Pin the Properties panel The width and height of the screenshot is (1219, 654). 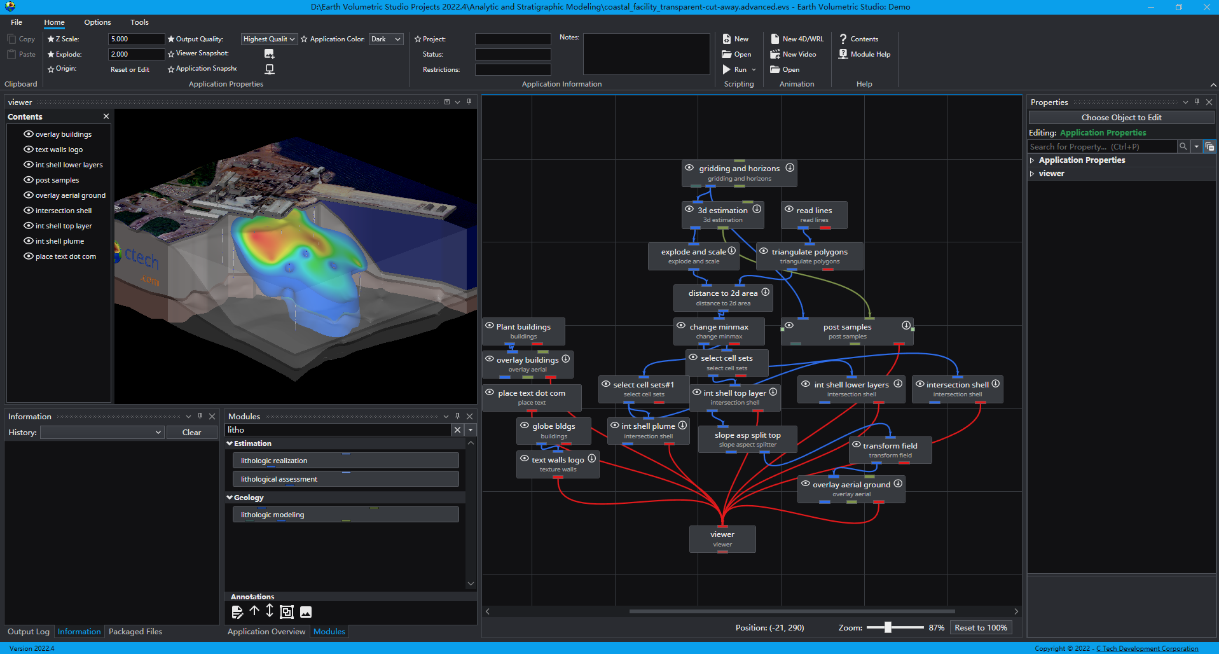1197,102
